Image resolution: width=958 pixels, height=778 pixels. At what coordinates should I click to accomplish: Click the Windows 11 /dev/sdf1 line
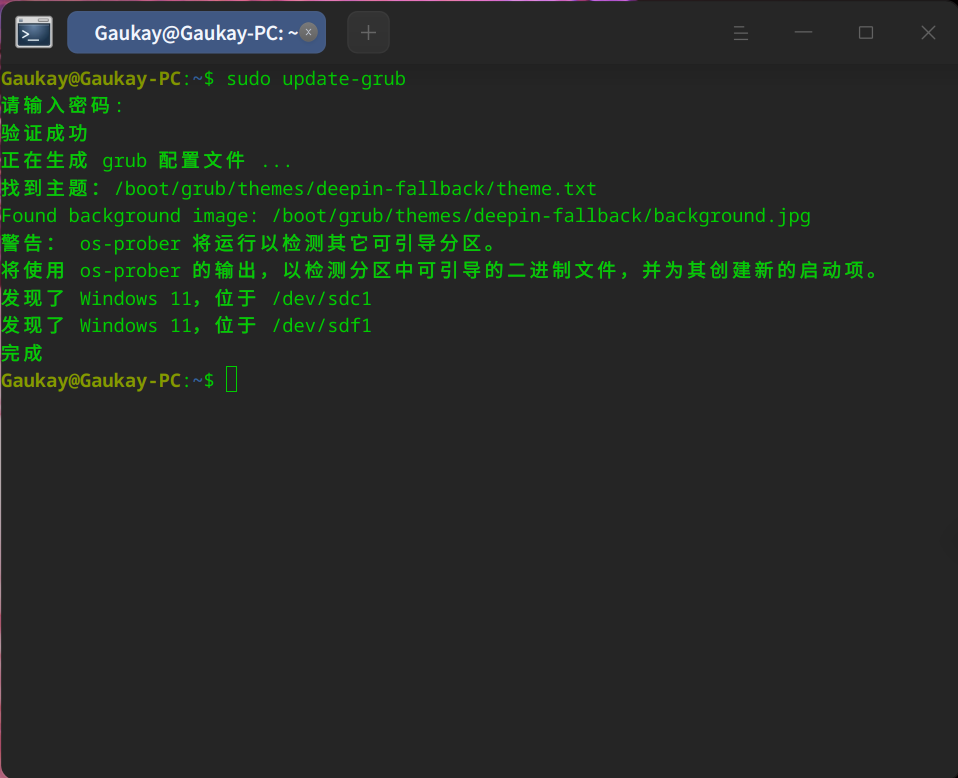[x=186, y=325]
